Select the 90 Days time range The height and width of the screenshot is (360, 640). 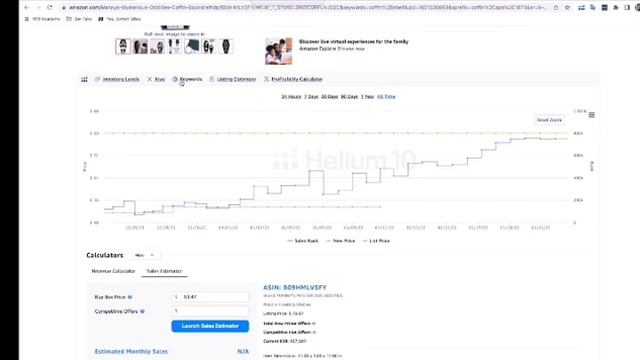(x=349, y=97)
